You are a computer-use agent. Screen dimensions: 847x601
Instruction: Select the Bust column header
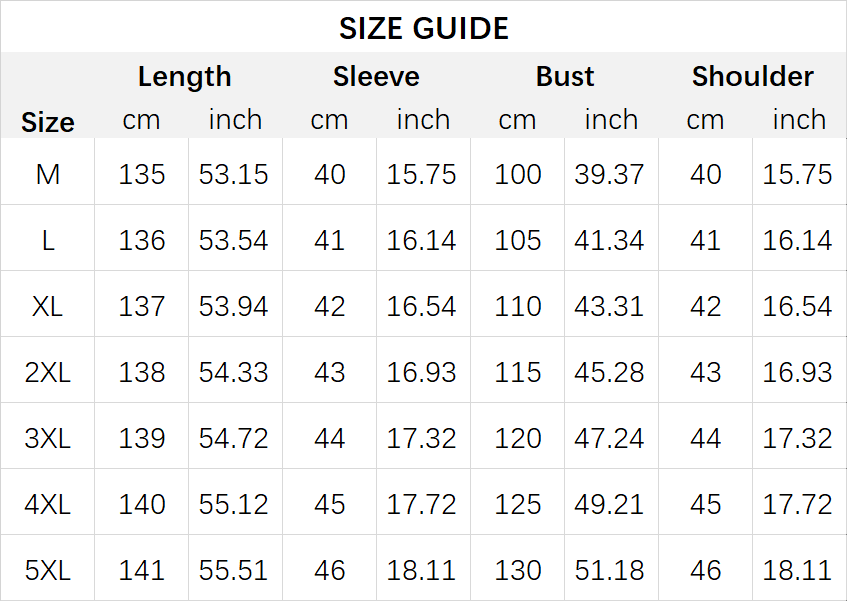pyautogui.click(x=564, y=76)
